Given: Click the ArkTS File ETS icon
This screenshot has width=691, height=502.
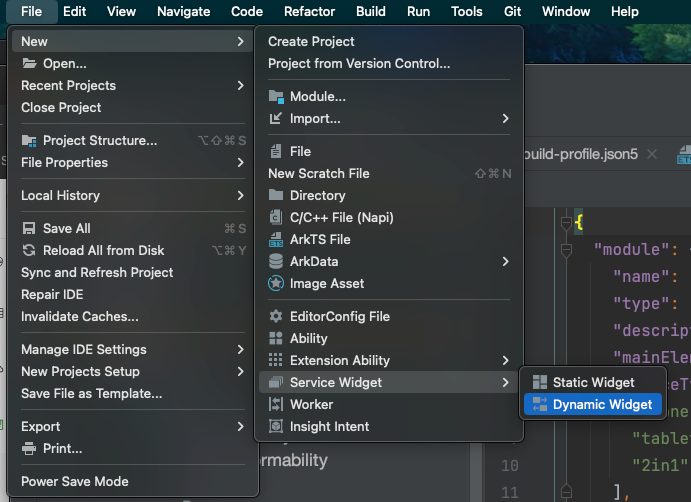Looking at the screenshot, I should point(276,239).
